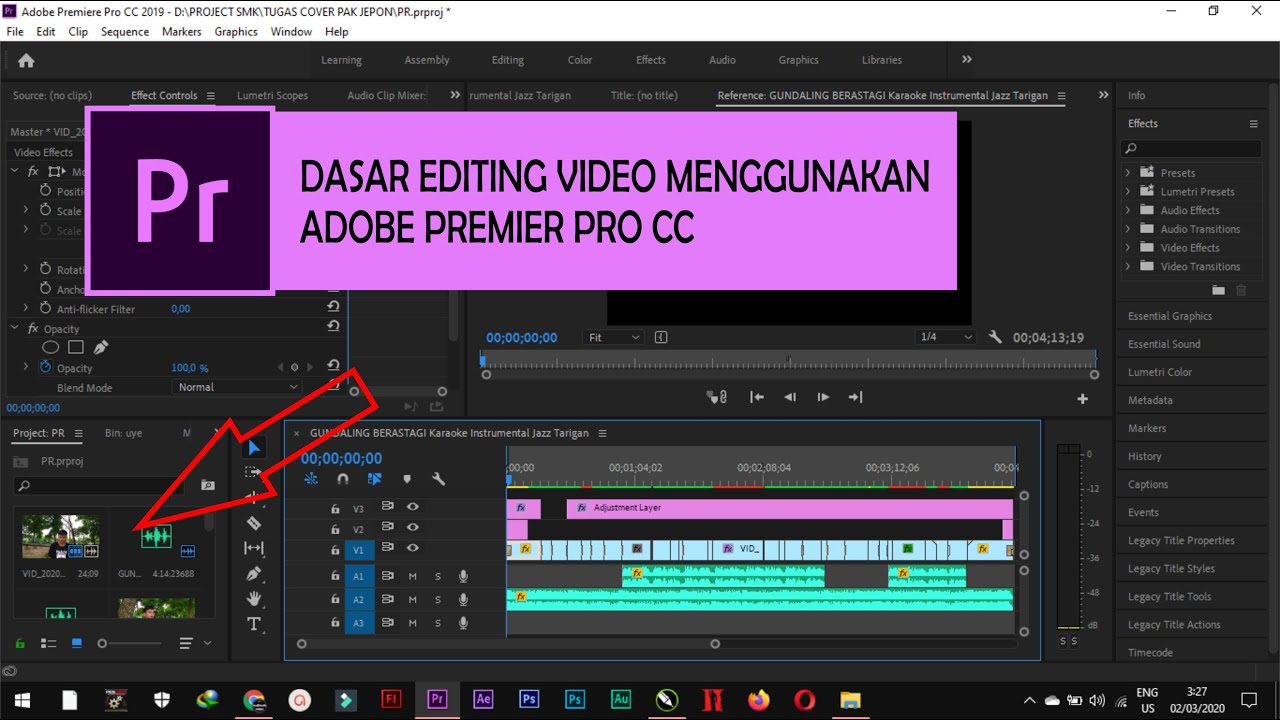The height and width of the screenshot is (720, 1280).
Task: Add a marker in the timeline
Action: (406, 479)
